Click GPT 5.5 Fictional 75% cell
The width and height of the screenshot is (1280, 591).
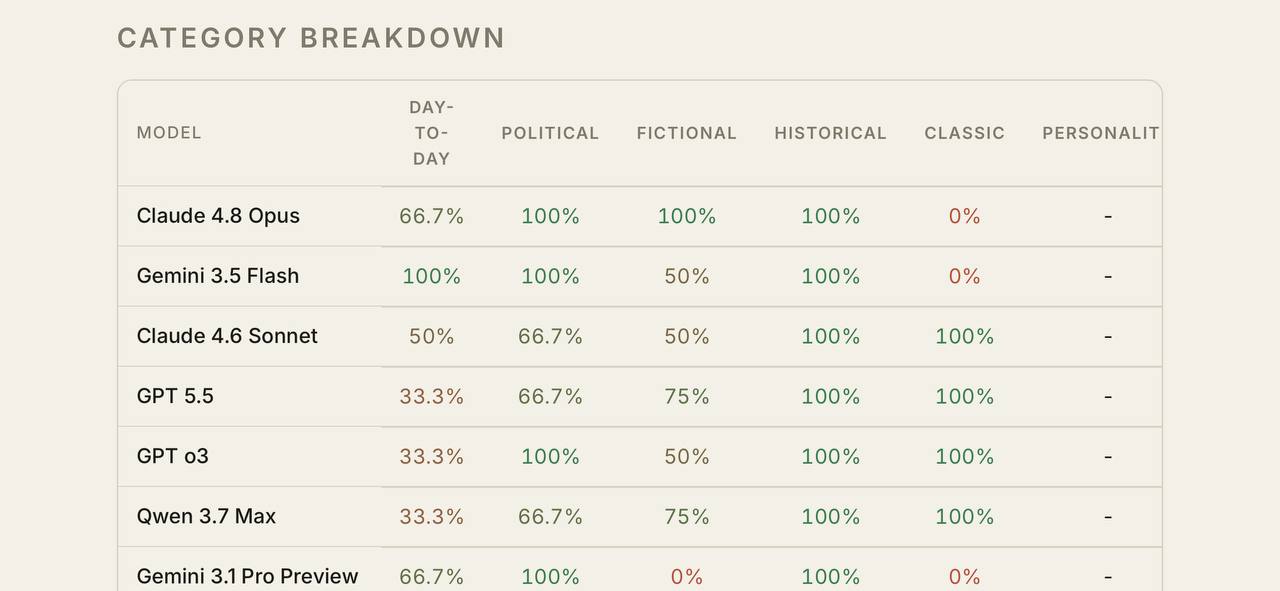coord(687,396)
